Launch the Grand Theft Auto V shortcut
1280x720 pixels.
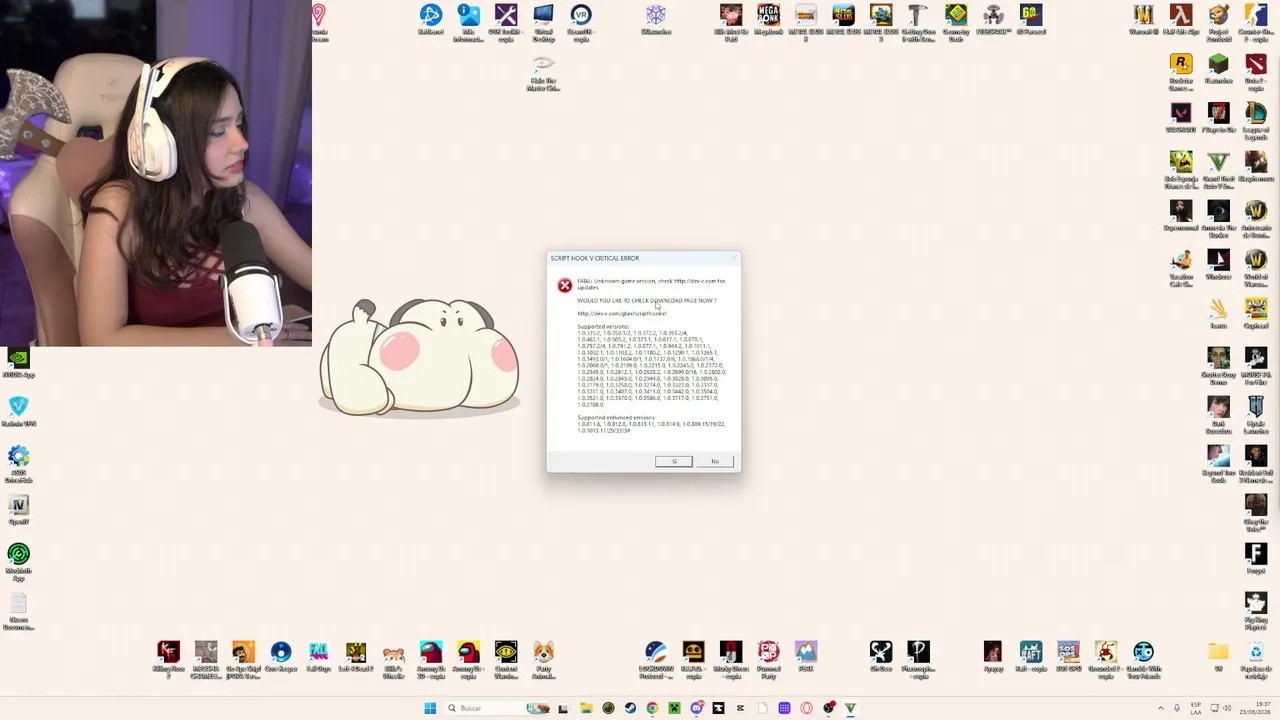click(x=1218, y=169)
